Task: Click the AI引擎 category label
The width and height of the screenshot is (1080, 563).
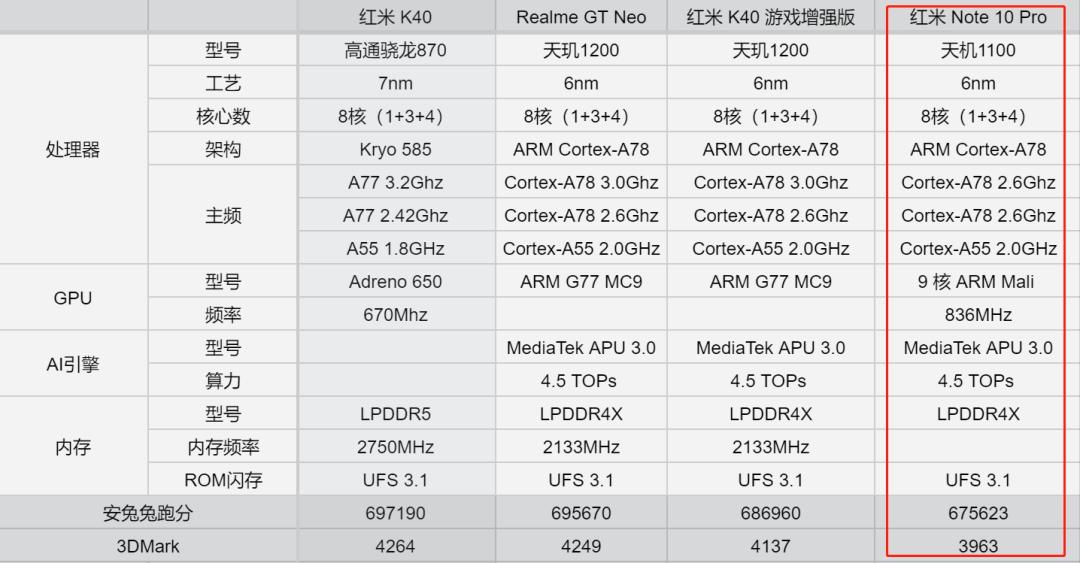Action: (74, 364)
